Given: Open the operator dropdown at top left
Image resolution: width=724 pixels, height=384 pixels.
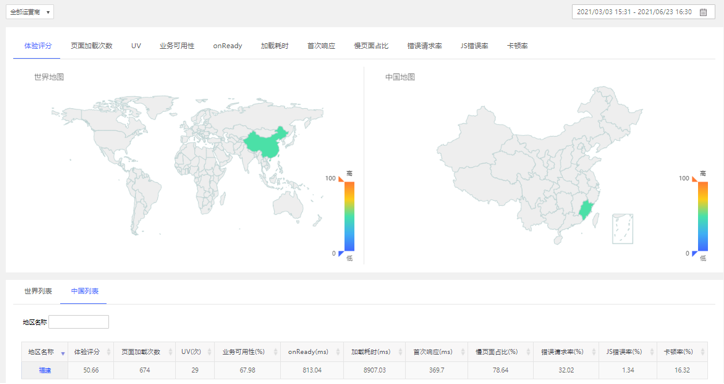Looking at the screenshot, I should pyautogui.click(x=30, y=12).
